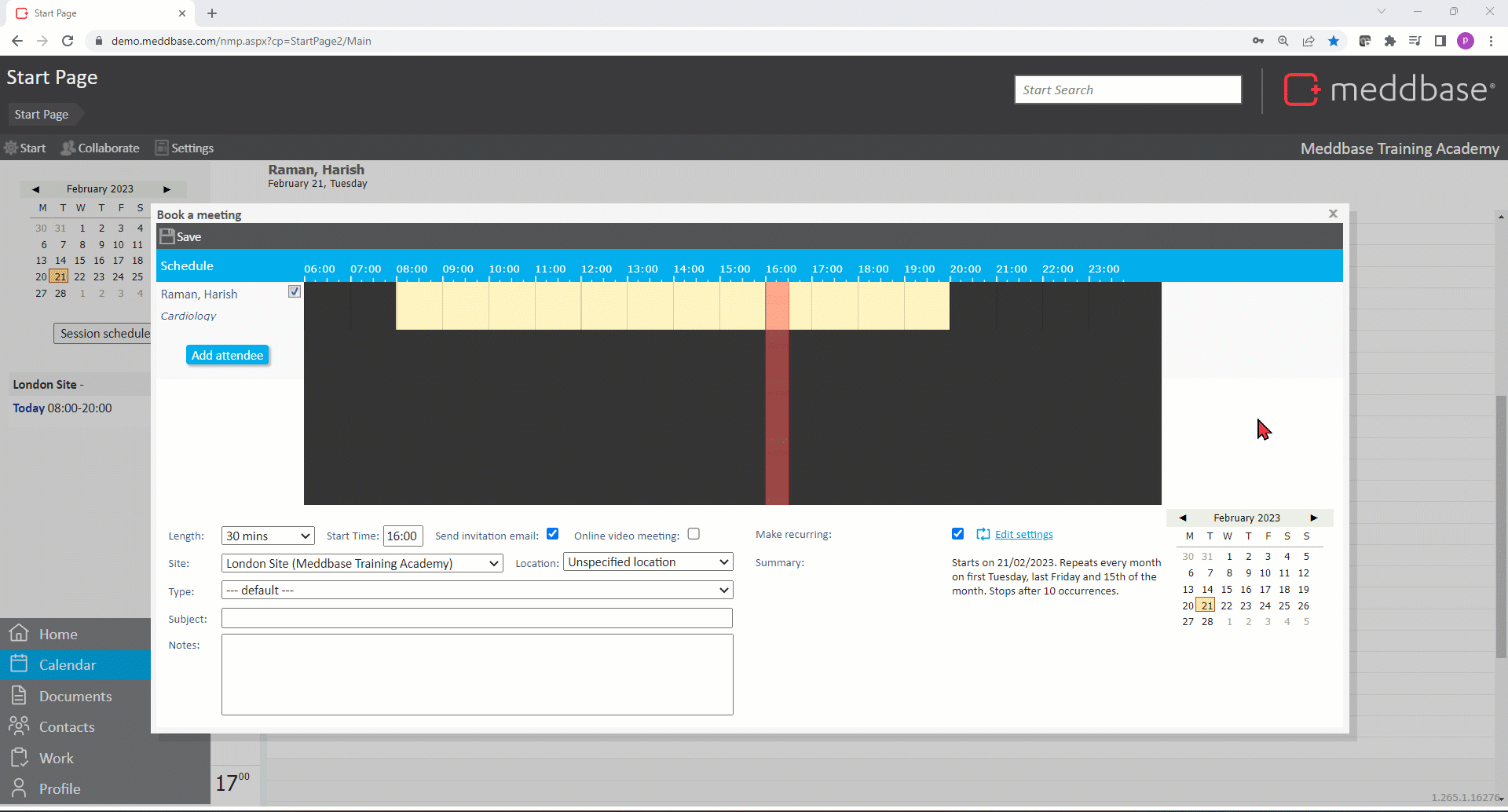Screen dimensions: 1508x812
Task: Open the Calendar sidebar icon
Action: point(20,664)
